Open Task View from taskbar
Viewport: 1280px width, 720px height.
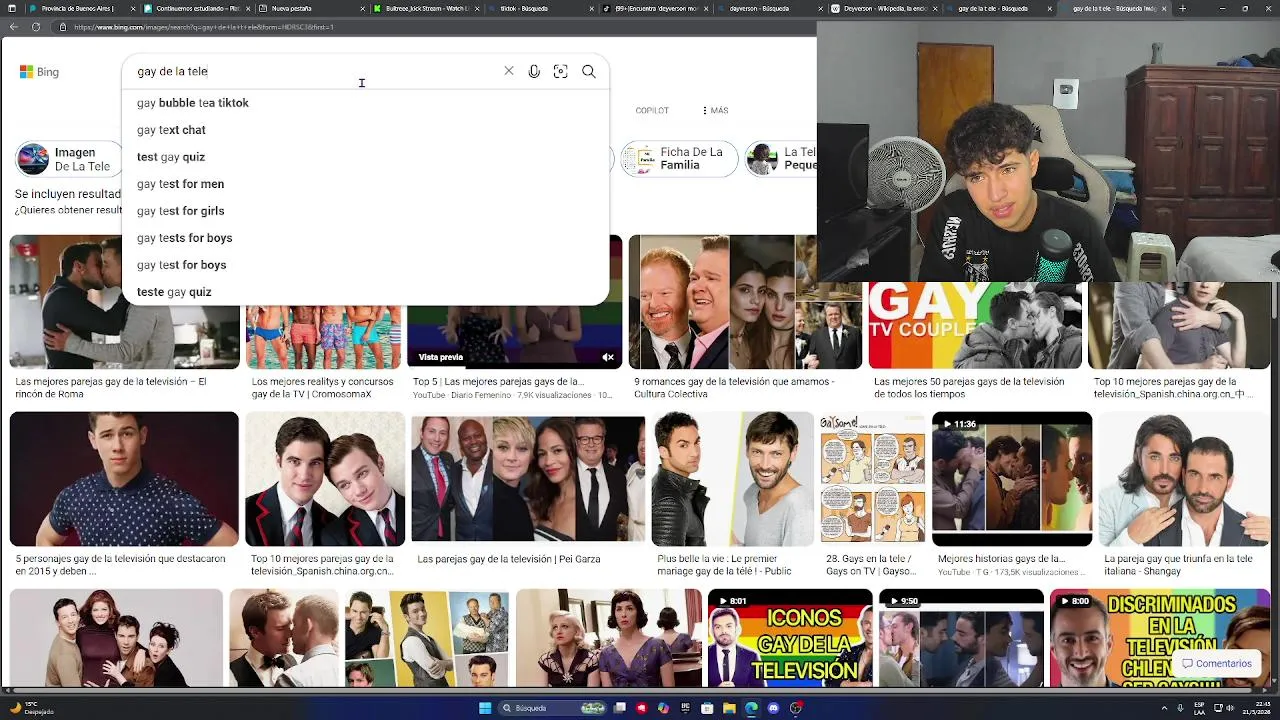click(620, 708)
